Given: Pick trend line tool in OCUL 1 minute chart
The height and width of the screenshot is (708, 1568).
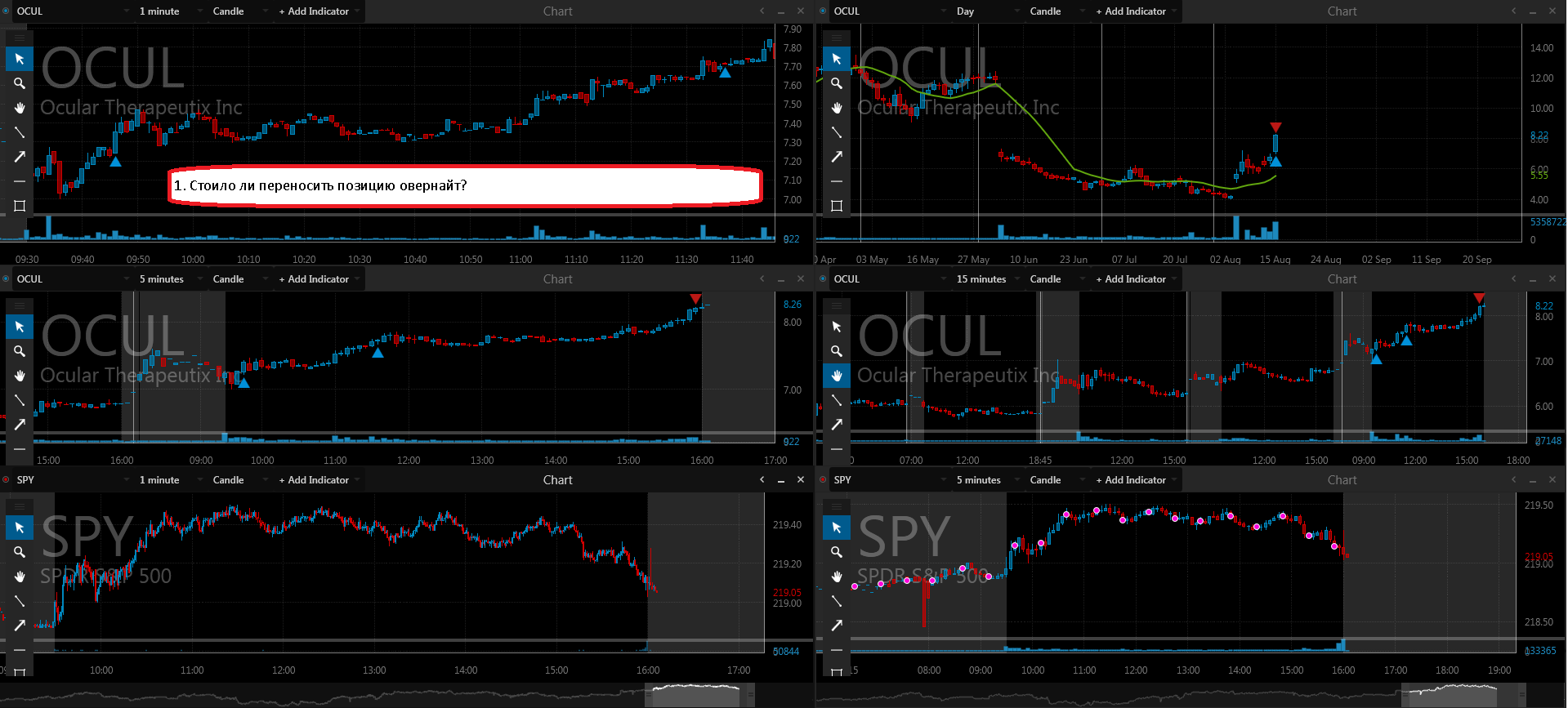Looking at the screenshot, I should tap(20, 132).
